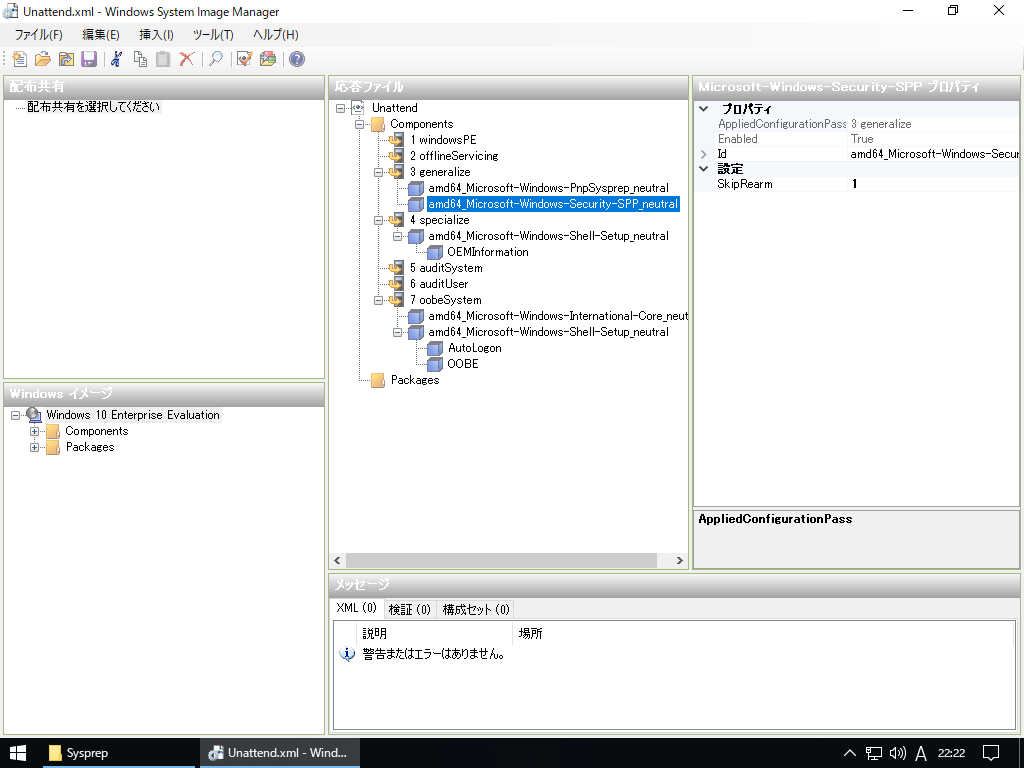The height and width of the screenshot is (768, 1024).
Task: Switch to the 構成セット (0) tab
Action: 475,609
